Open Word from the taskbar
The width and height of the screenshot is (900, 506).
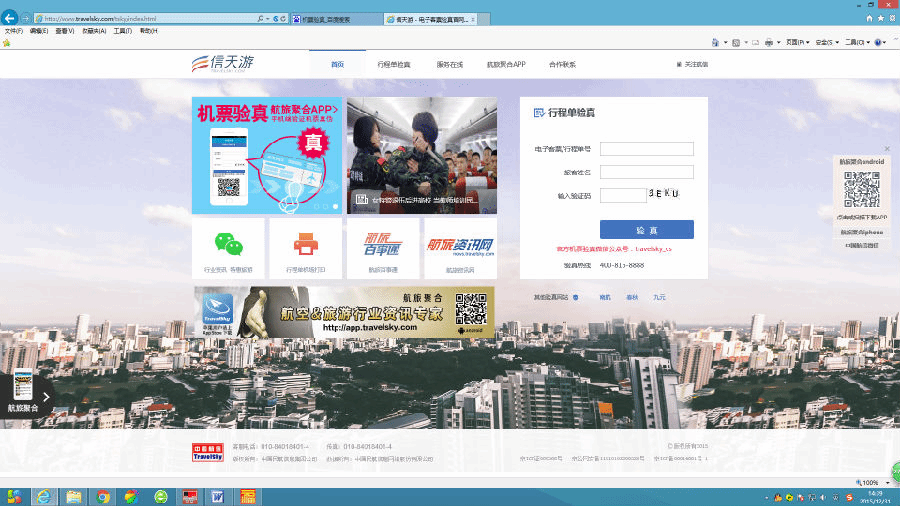(x=218, y=496)
